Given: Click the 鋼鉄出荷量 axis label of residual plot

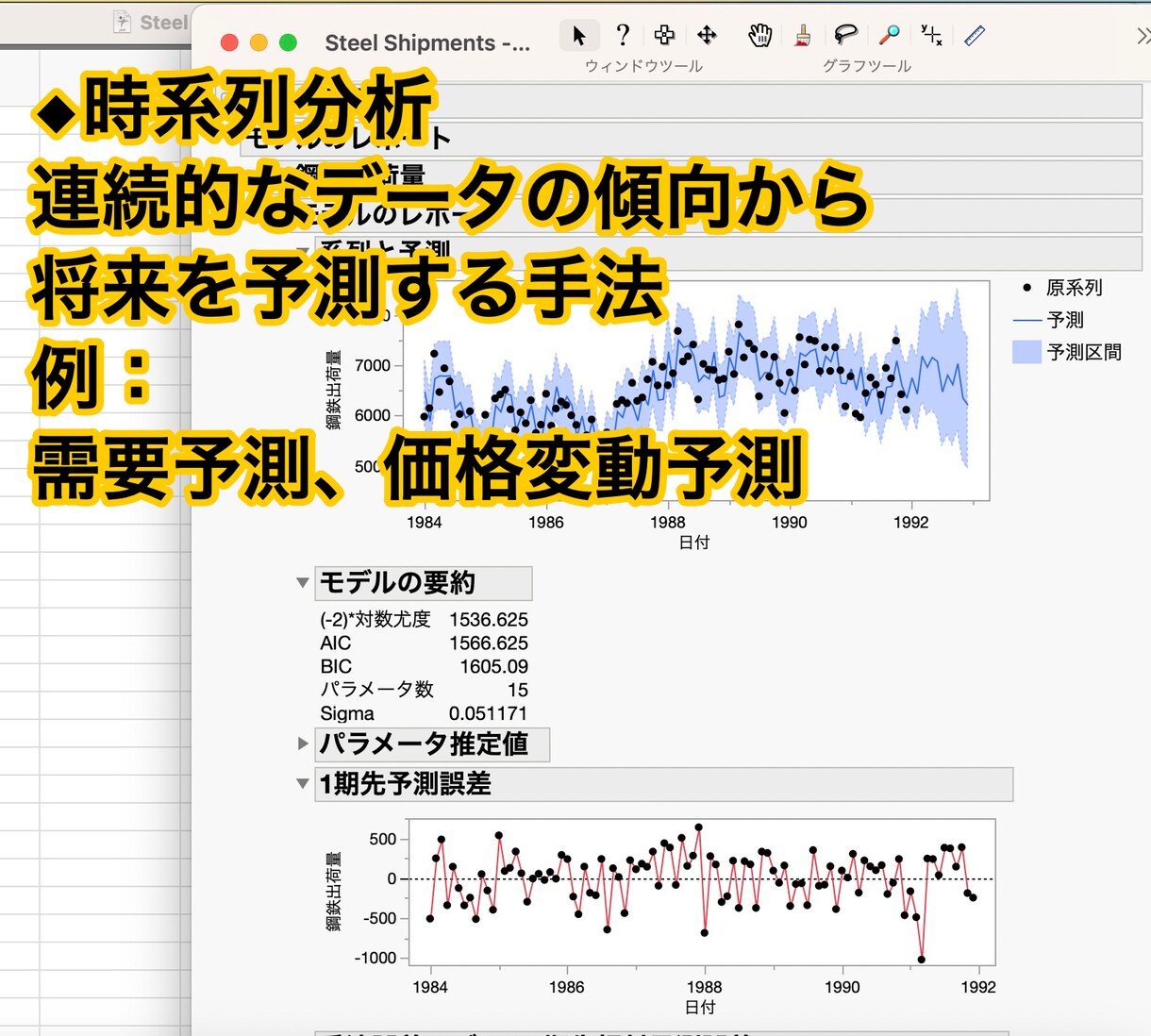Looking at the screenshot, I should click(x=333, y=892).
